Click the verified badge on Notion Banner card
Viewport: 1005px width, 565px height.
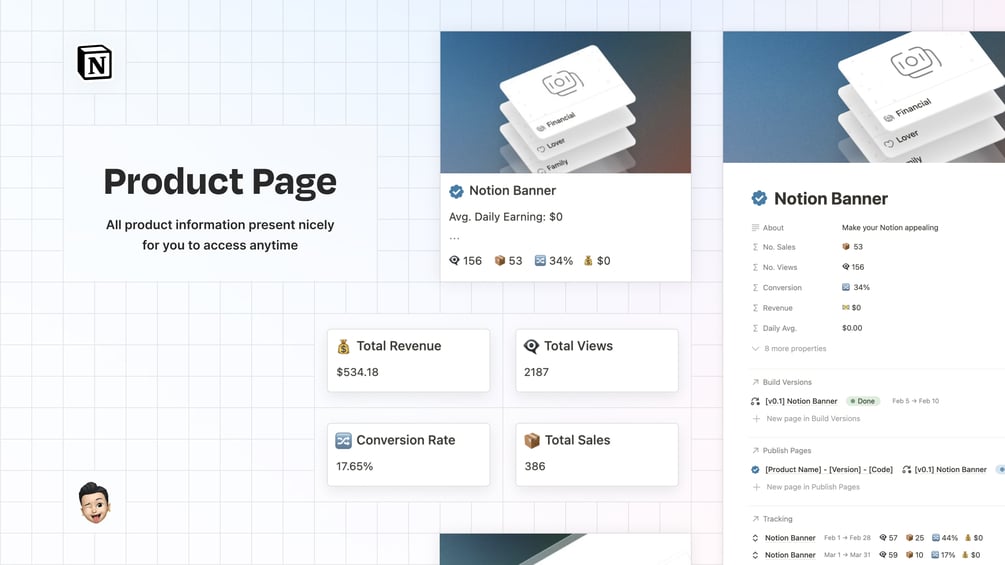point(456,191)
